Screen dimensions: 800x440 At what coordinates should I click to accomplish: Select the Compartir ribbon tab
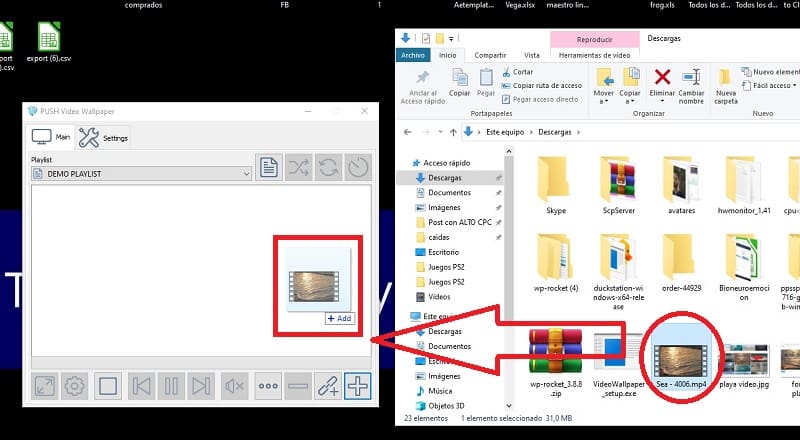[490, 55]
